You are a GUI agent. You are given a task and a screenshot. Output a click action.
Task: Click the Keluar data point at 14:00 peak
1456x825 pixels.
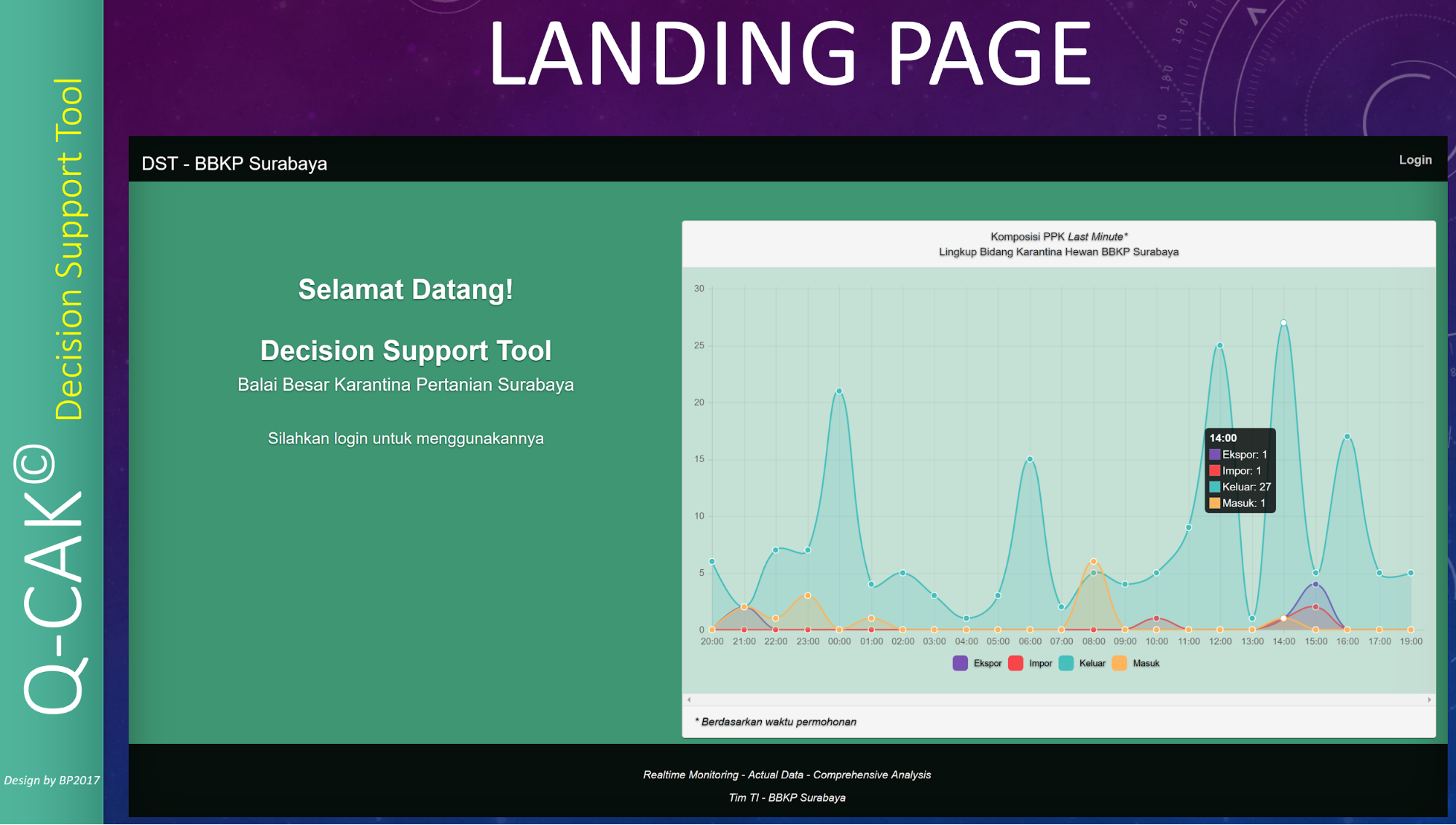(1283, 323)
